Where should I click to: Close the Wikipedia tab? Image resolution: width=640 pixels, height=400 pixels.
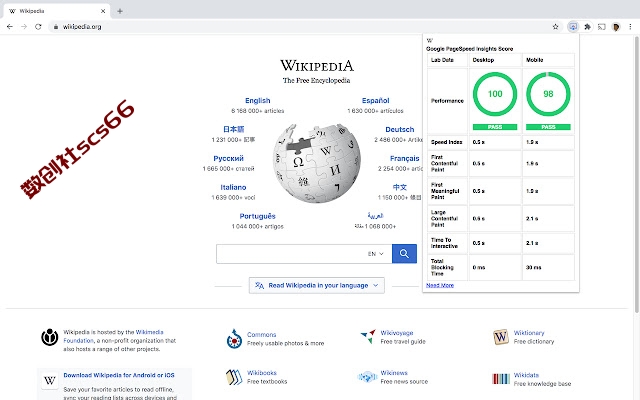[x=103, y=11]
